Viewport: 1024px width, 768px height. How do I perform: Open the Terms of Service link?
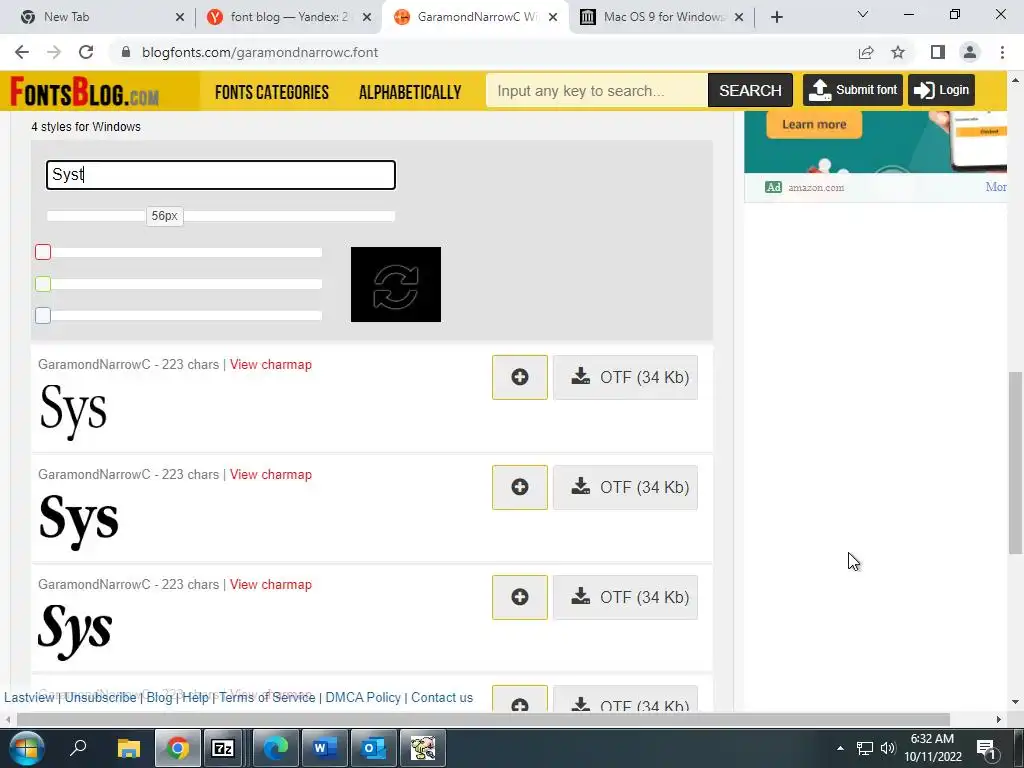coord(267,697)
